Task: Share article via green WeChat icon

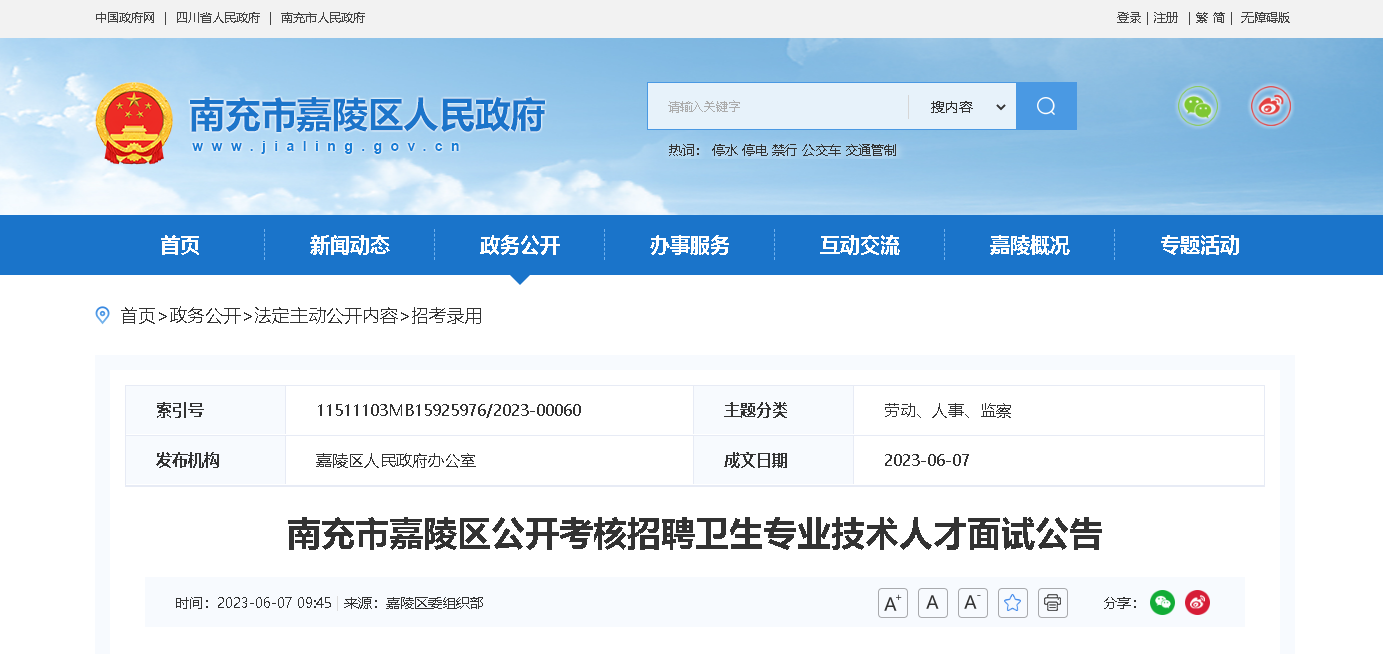Action: (x=1162, y=602)
